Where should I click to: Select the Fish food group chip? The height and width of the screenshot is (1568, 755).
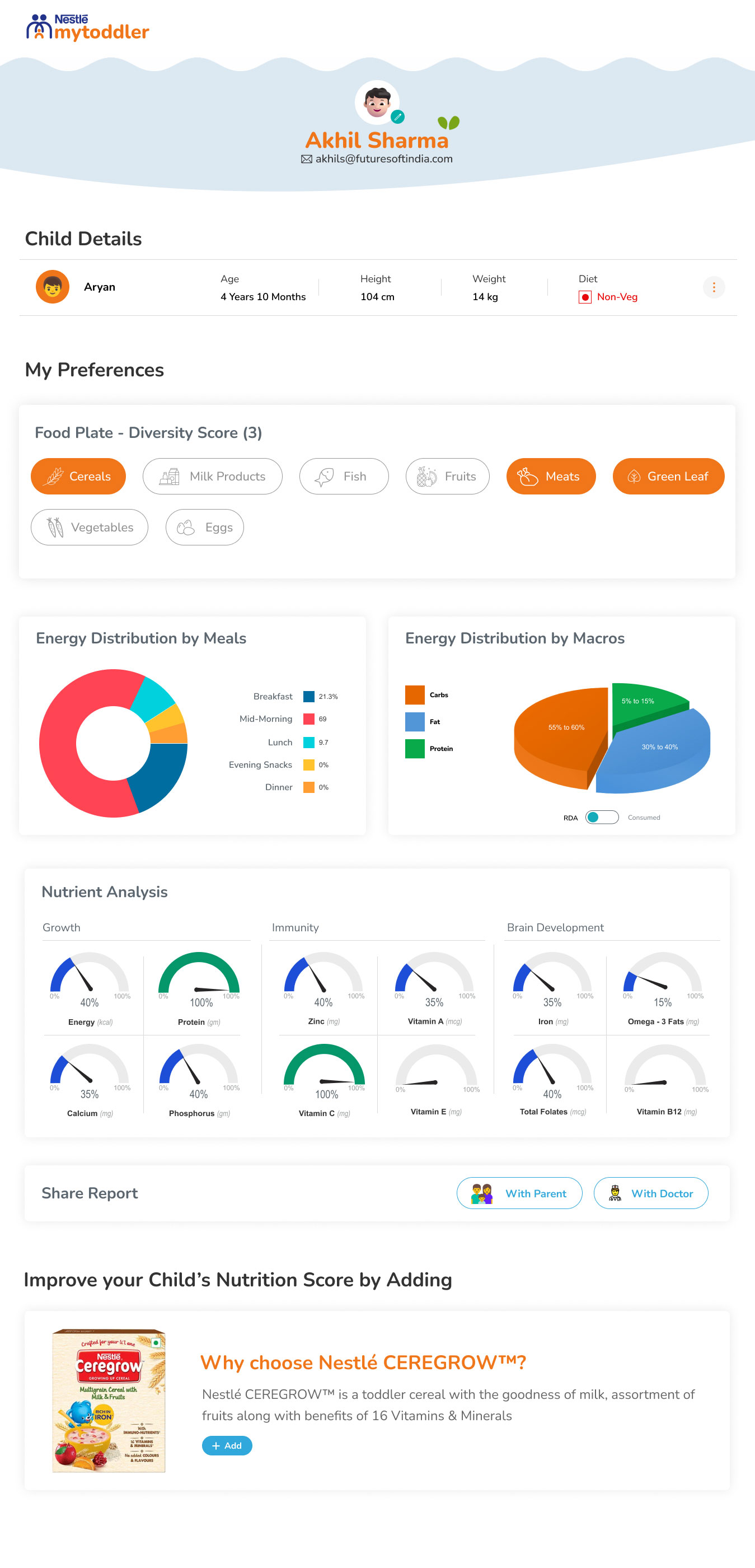pos(344,476)
